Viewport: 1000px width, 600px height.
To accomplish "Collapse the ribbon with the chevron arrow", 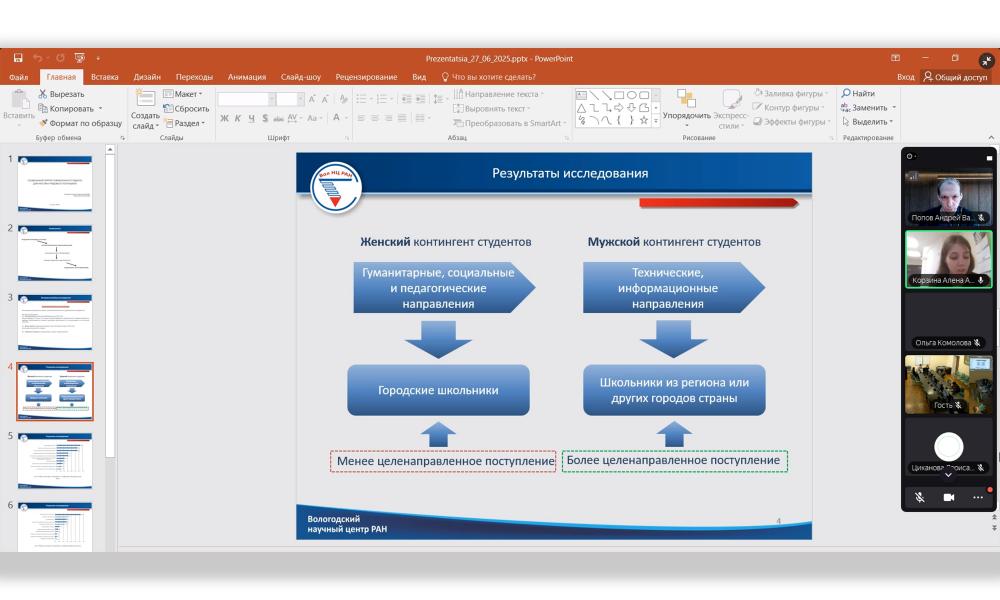I will (991, 137).
